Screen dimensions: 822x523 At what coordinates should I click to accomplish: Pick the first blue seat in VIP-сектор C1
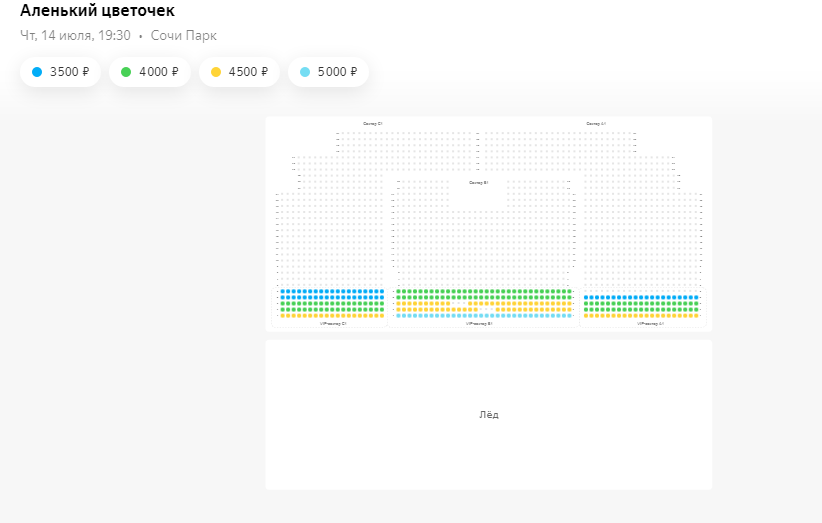(283, 292)
